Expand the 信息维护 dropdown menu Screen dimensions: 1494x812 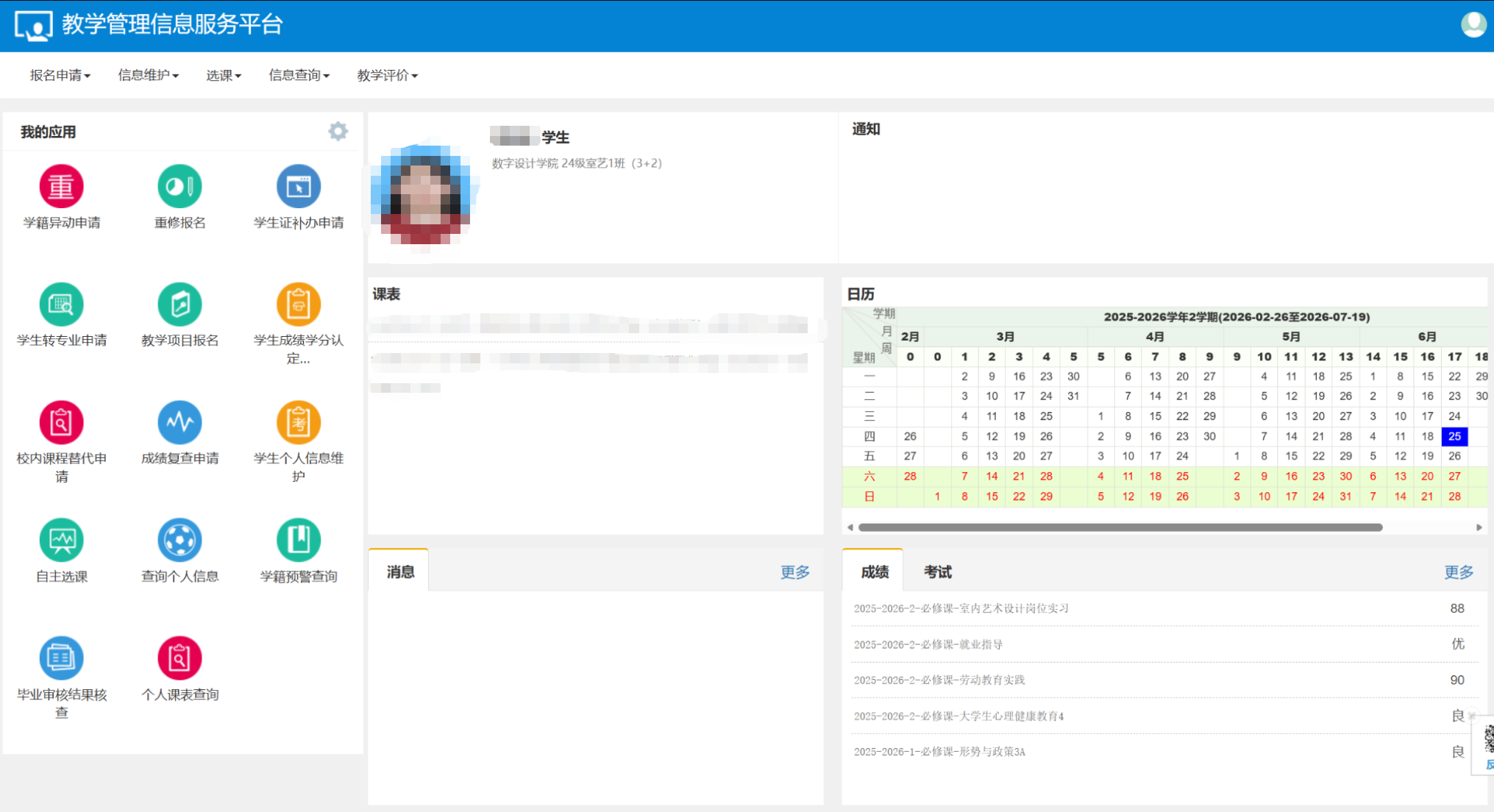(x=148, y=75)
